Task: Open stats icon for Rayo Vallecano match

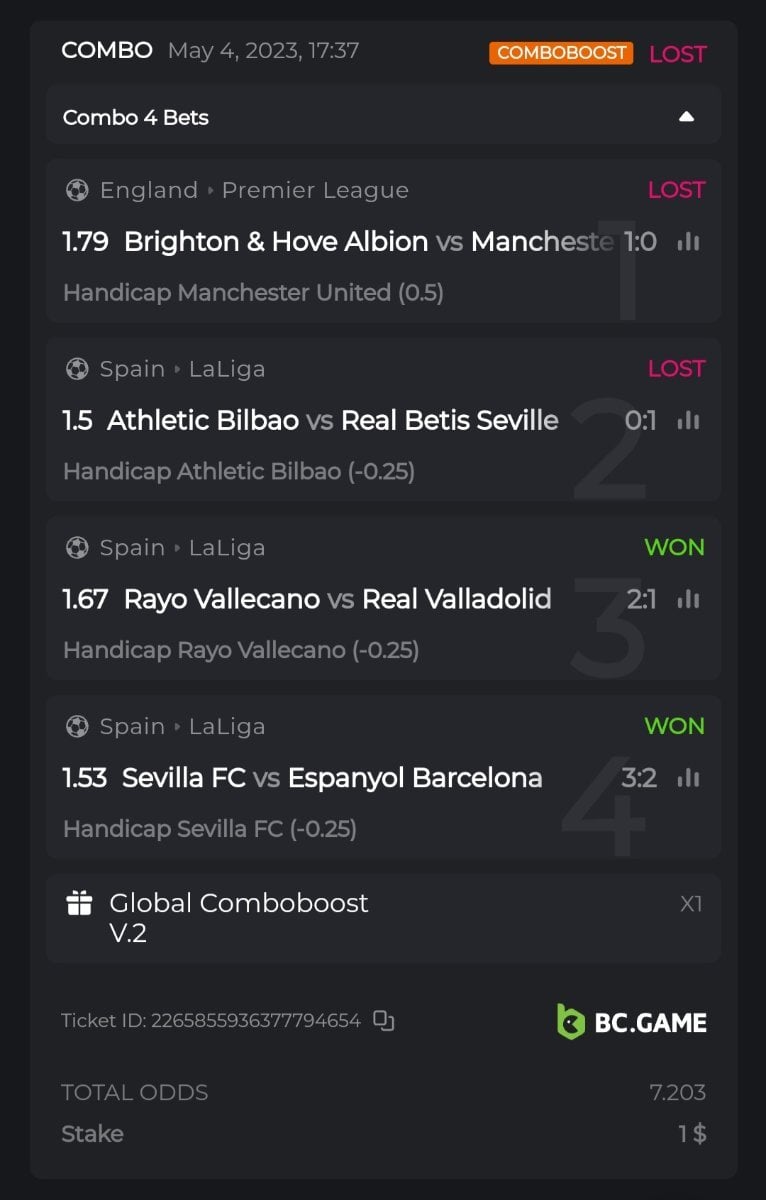Action: click(688, 600)
